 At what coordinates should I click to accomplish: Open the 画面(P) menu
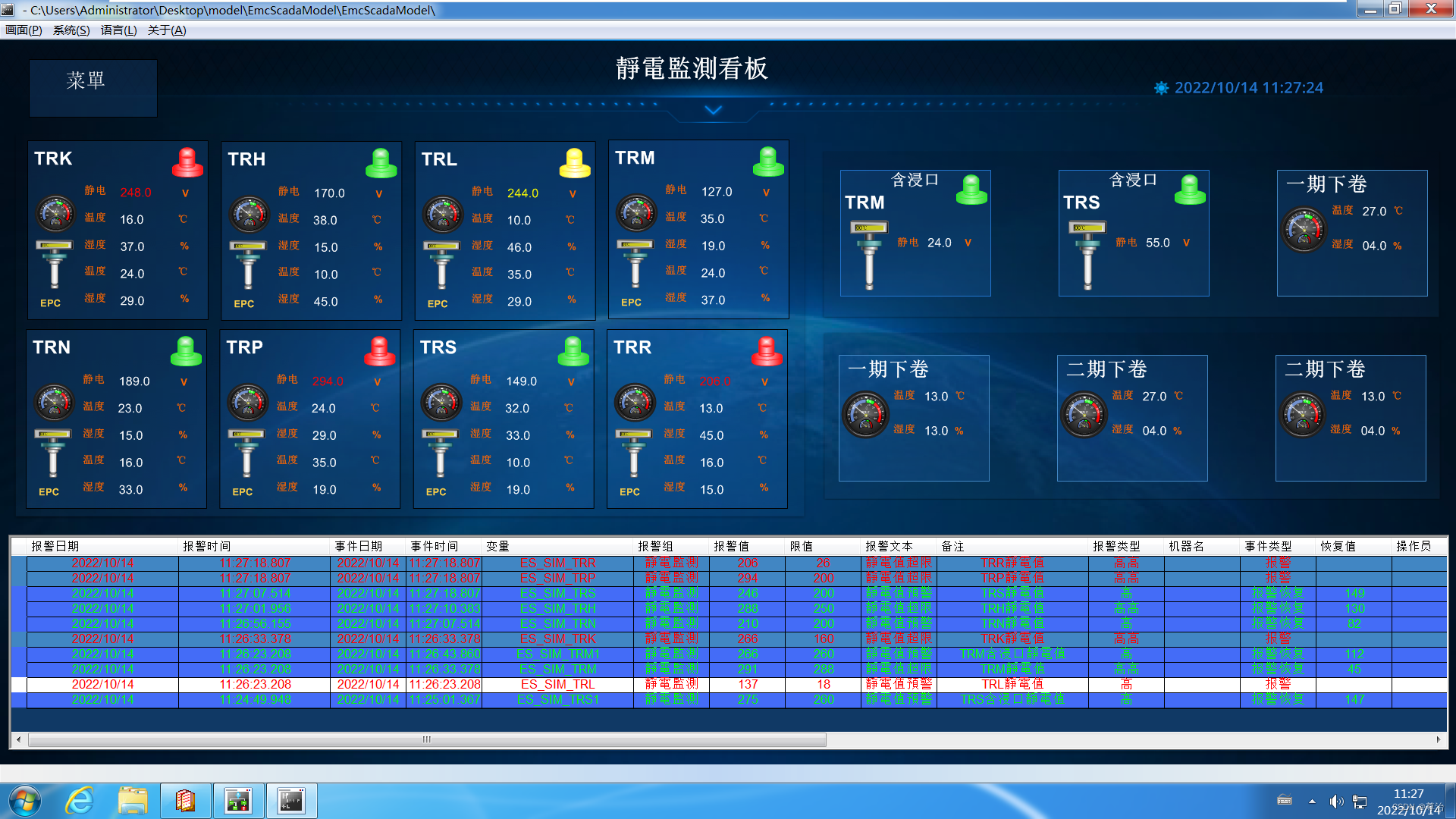tap(24, 30)
